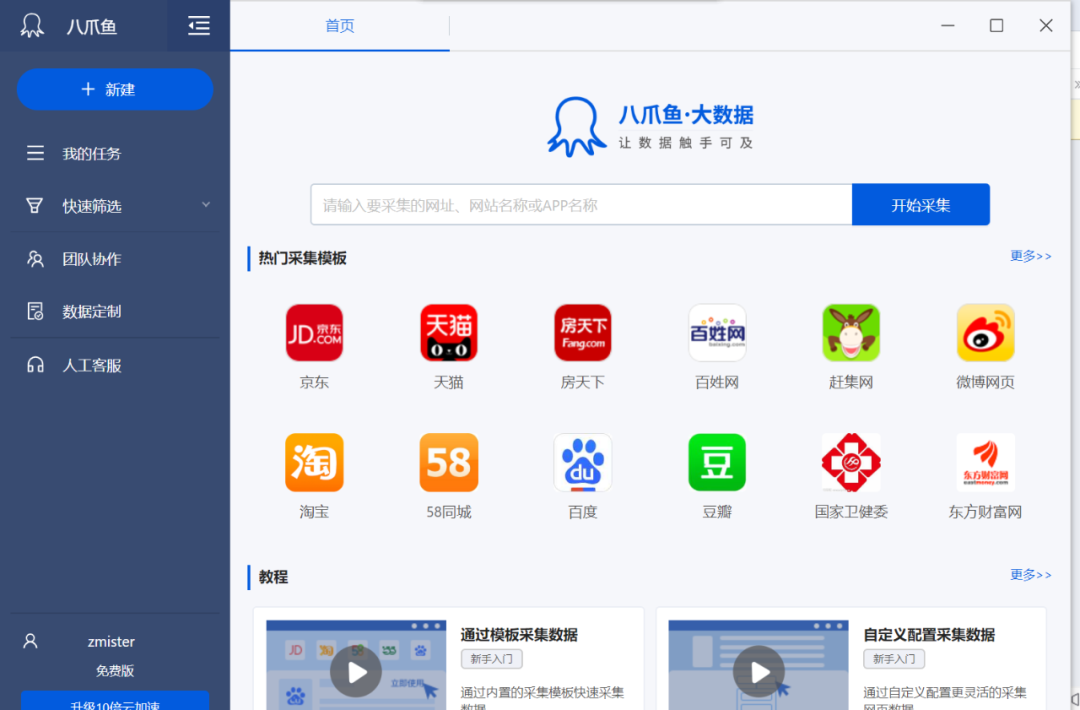Expand the 快速筛选 chevron arrow

click(x=206, y=205)
